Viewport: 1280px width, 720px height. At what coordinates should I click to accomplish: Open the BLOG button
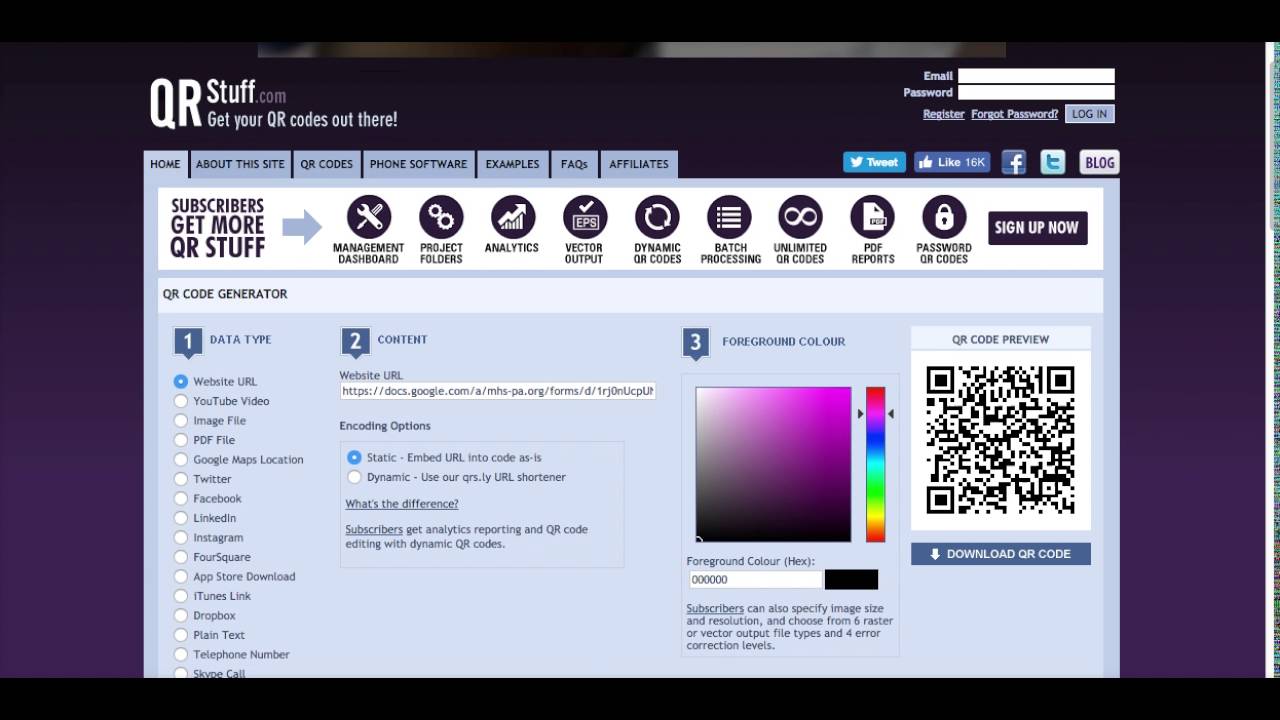[1099, 163]
